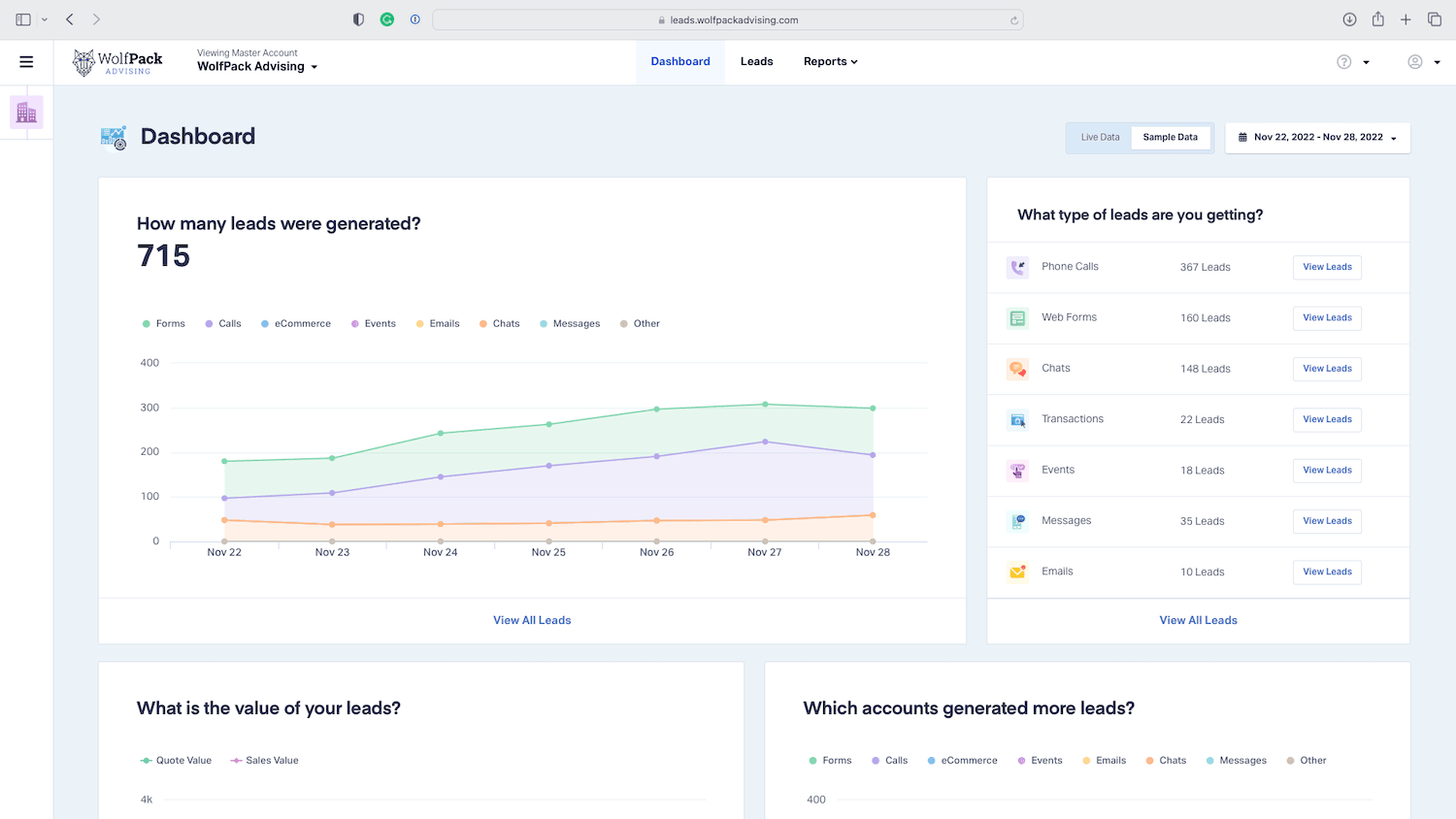
Task: Click the Transactions lead icon
Action: [x=1017, y=420]
